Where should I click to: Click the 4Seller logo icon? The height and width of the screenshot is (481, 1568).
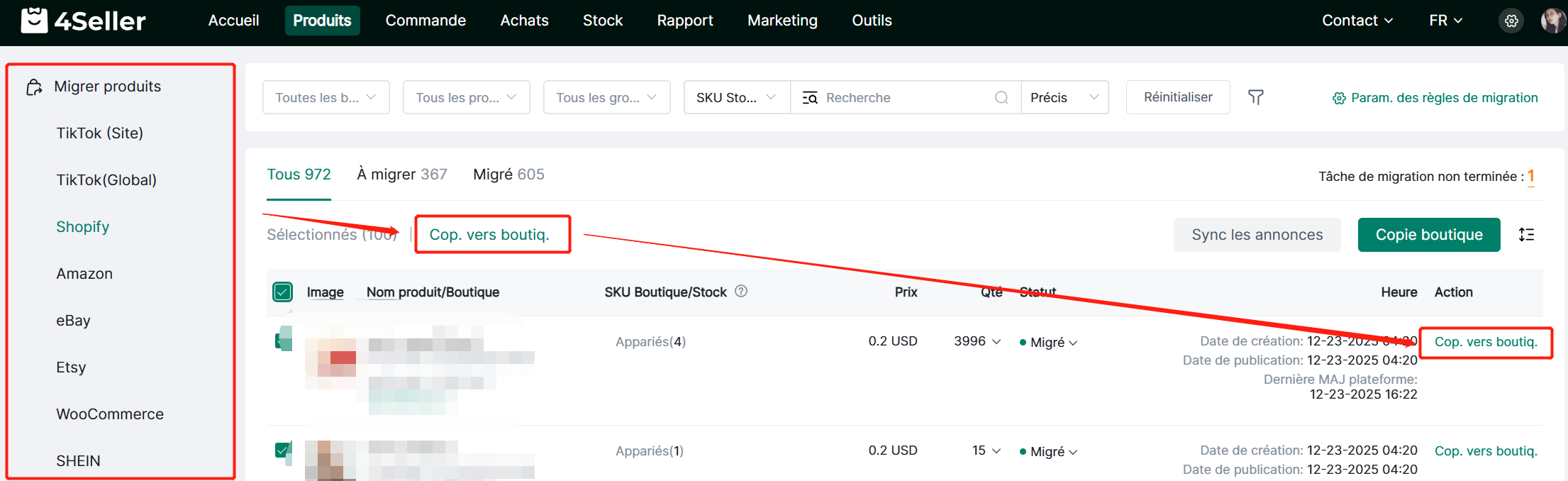34,21
